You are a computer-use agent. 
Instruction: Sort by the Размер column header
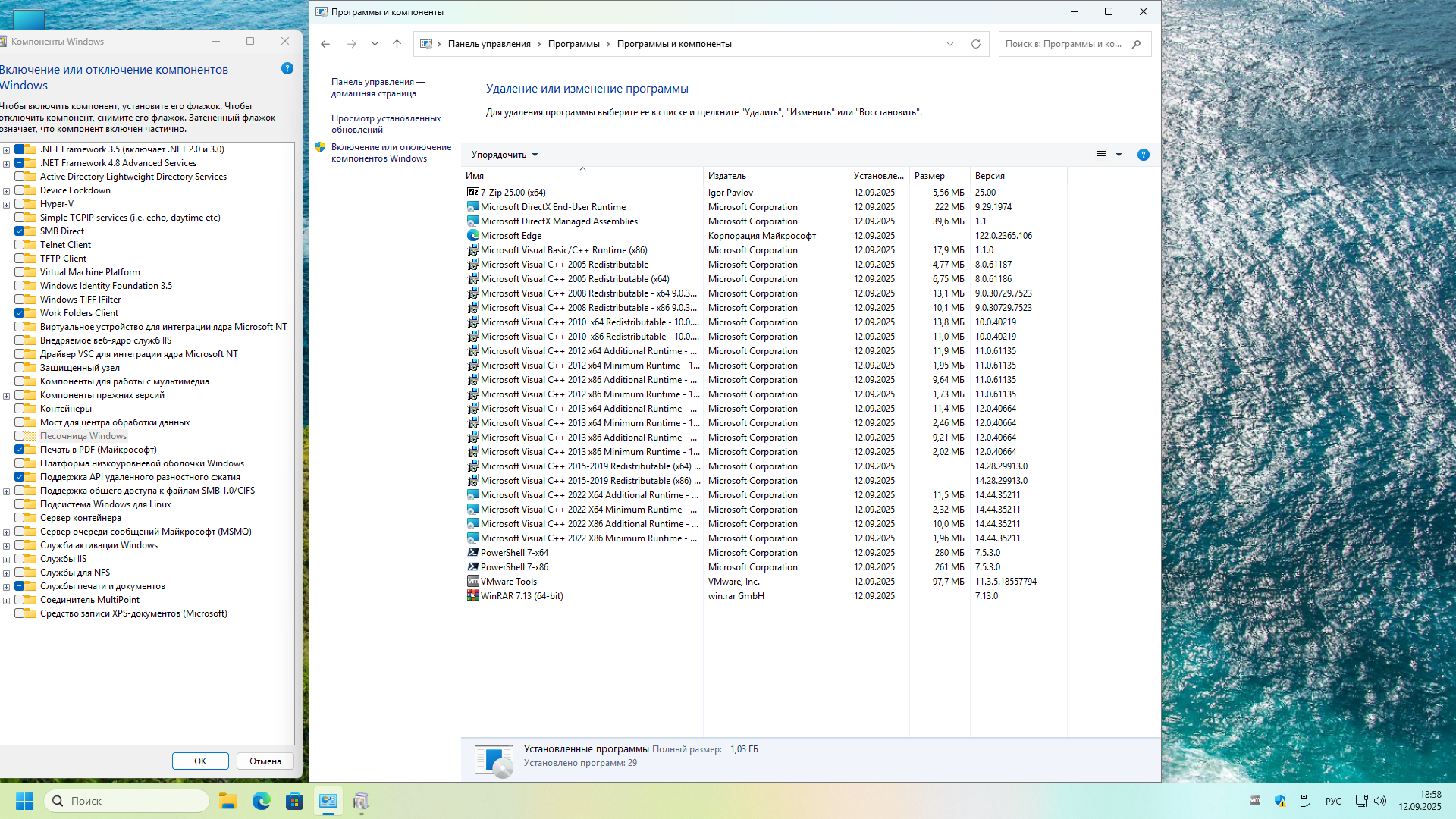click(x=940, y=176)
